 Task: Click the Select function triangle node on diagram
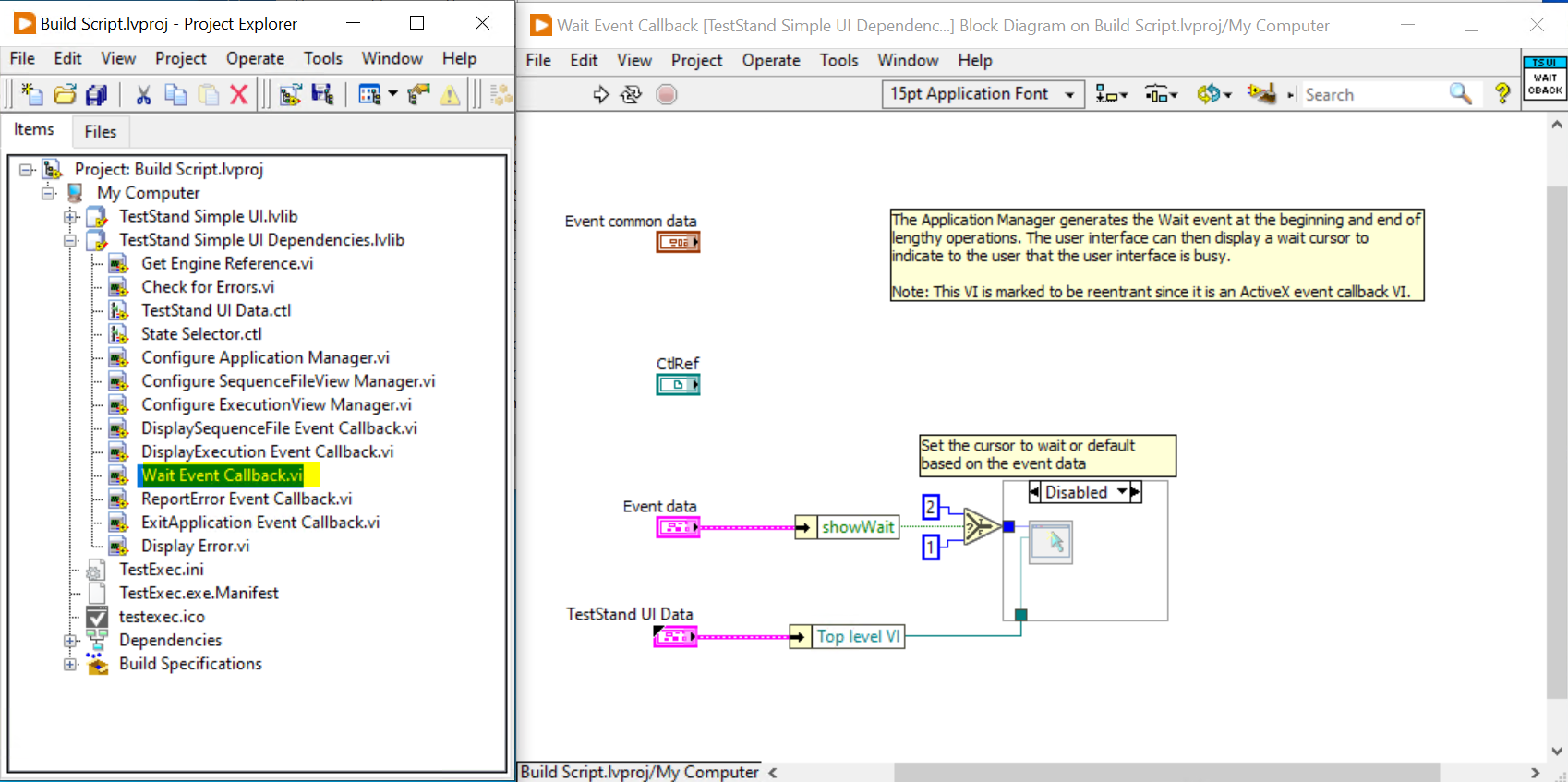click(981, 527)
